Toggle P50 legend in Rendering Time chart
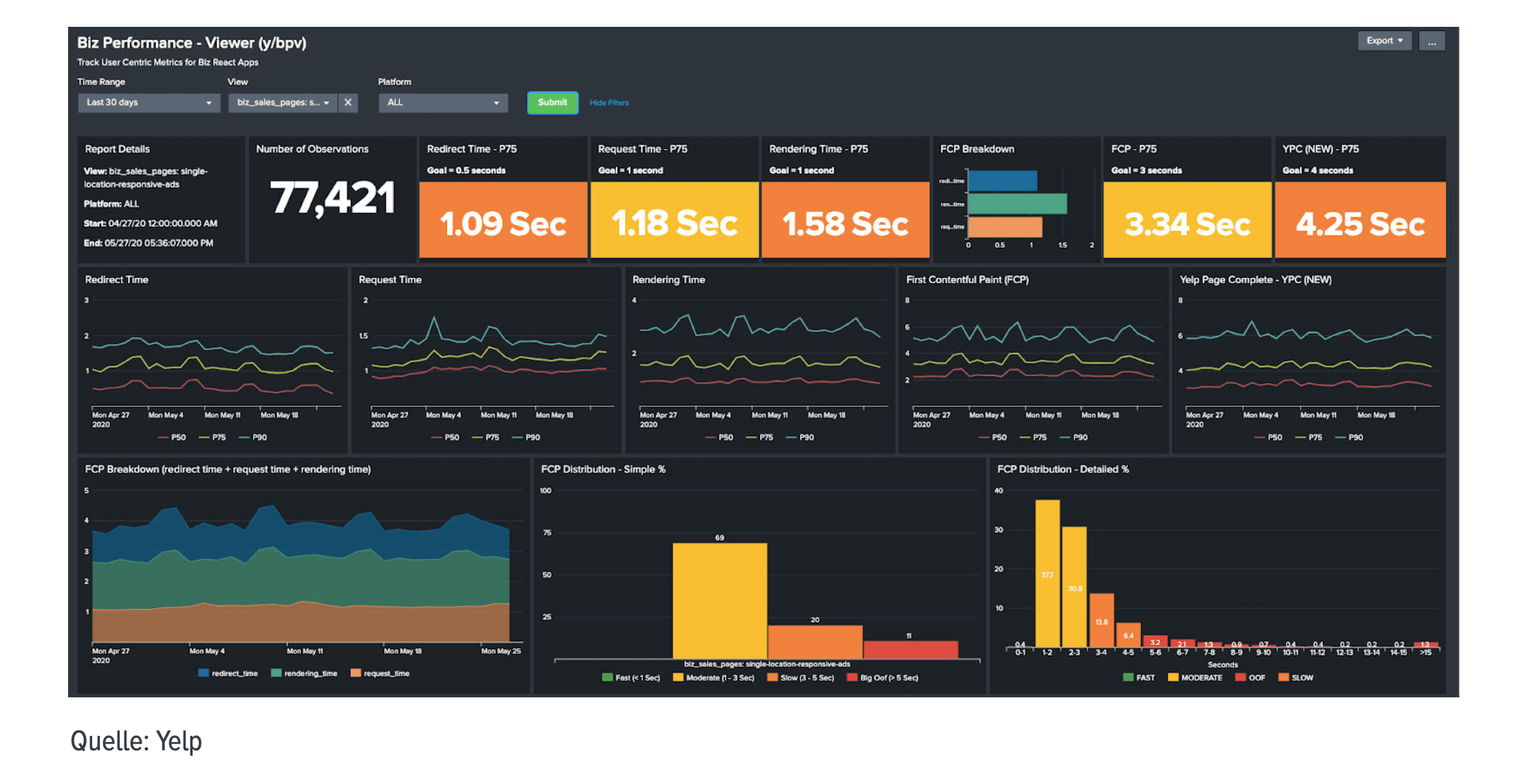 click(x=719, y=437)
